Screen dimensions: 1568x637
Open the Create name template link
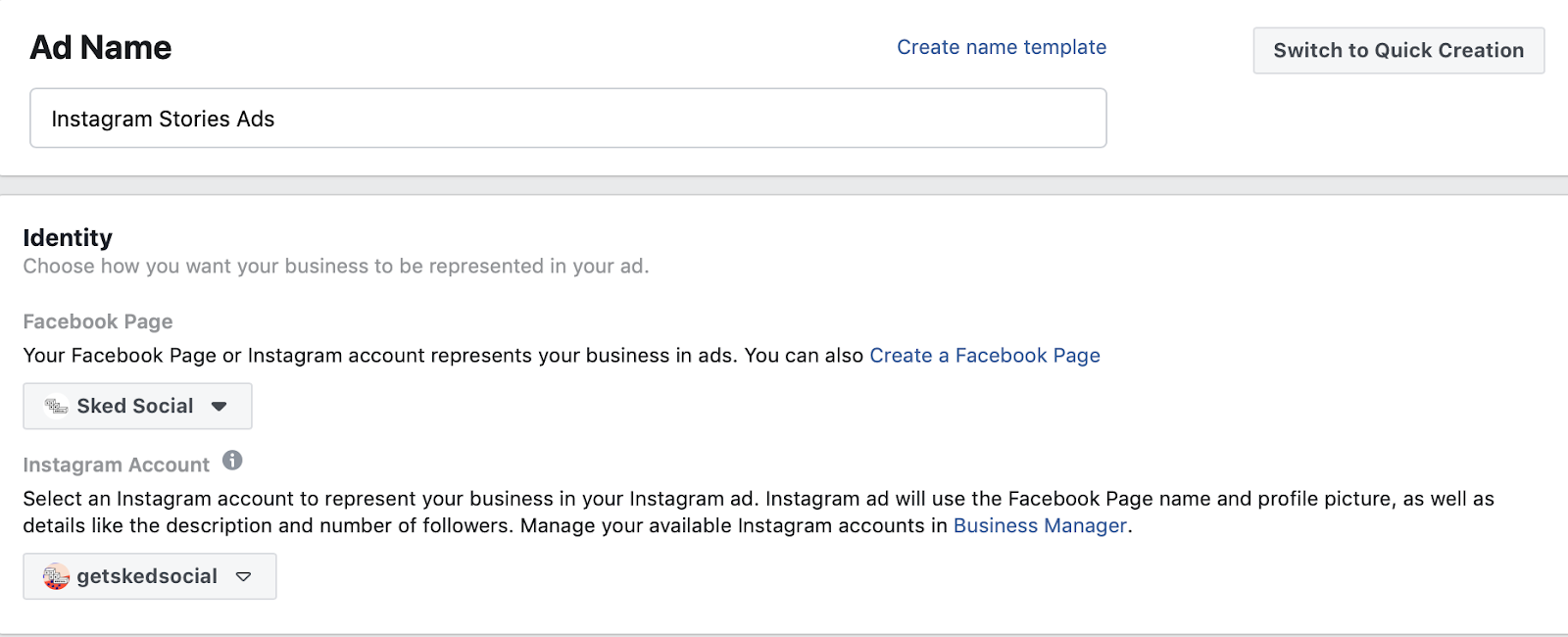1002,47
